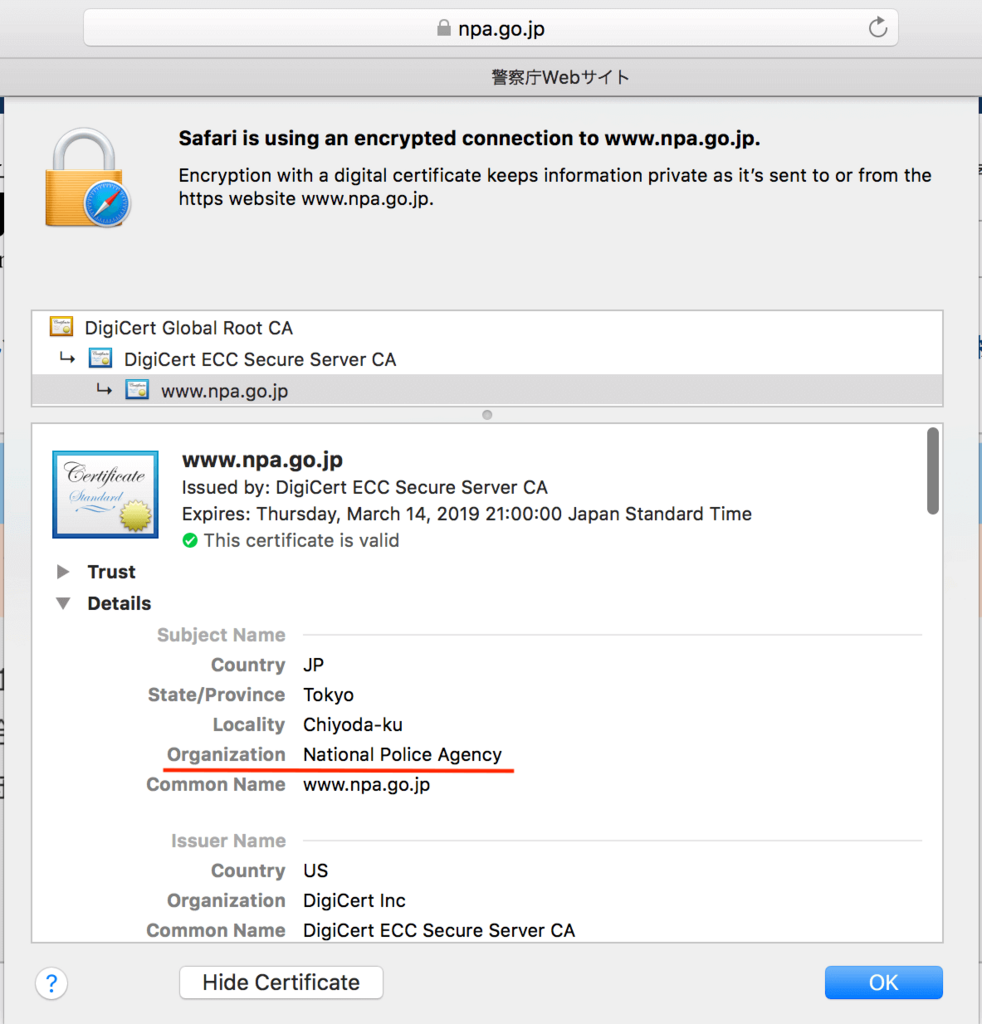Click the encrypted connection headline text
The height and width of the screenshot is (1024, 982).
coord(469,138)
